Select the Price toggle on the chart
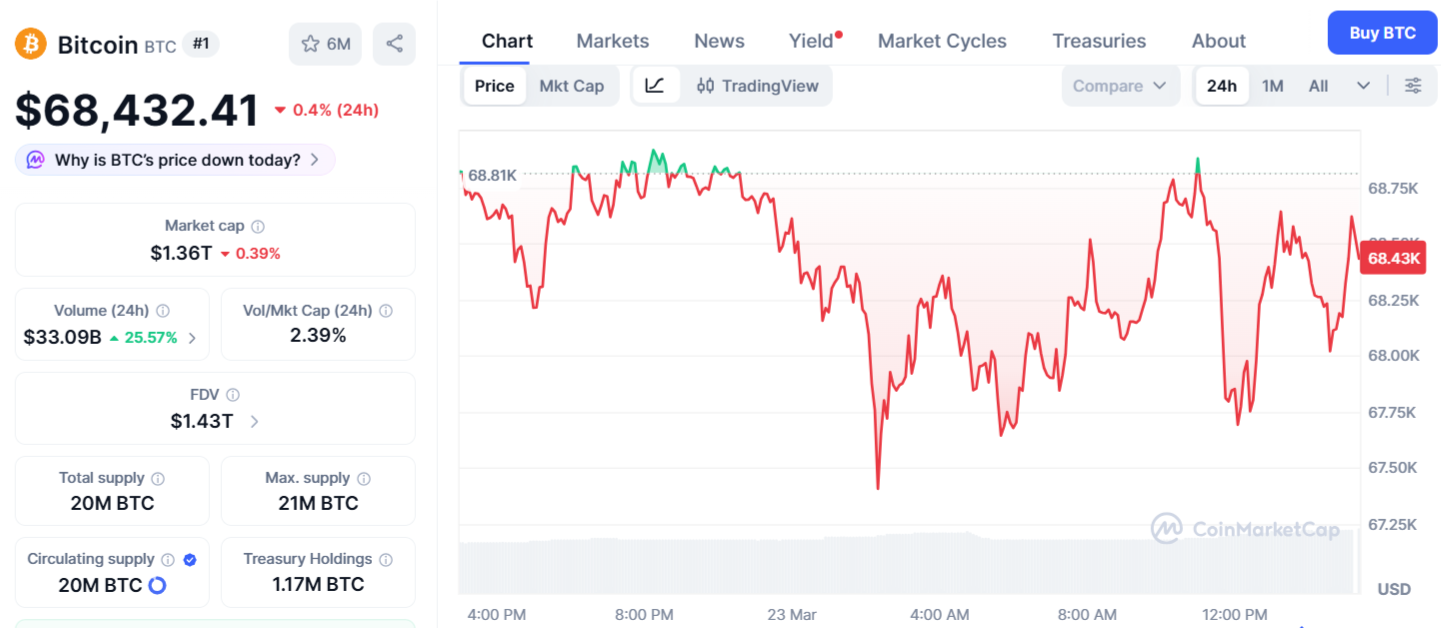Image resolution: width=1441 pixels, height=628 pixels. click(494, 86)
